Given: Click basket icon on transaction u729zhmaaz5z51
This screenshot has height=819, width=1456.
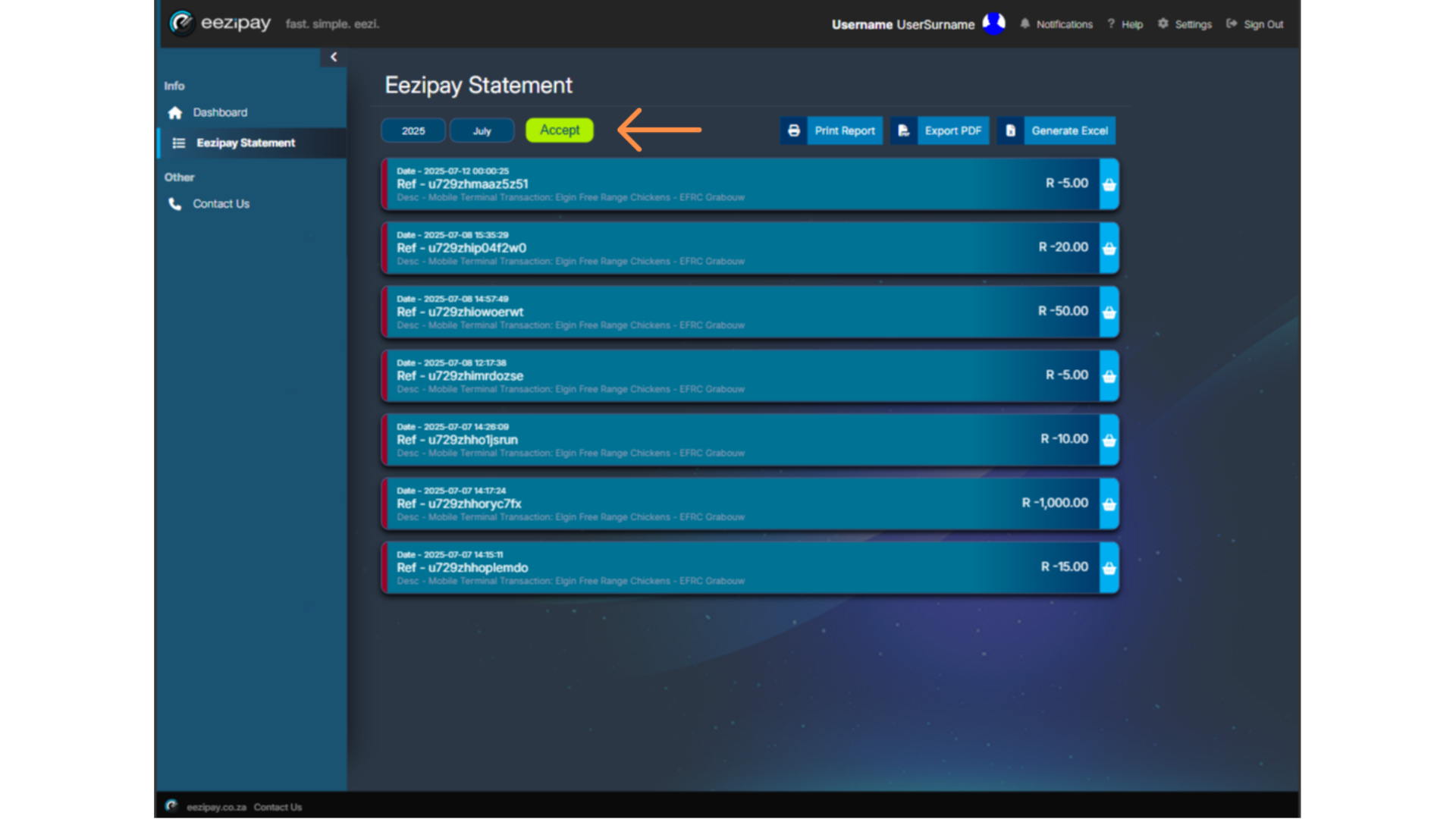Looking at the screenshot, I should 1109,184.
